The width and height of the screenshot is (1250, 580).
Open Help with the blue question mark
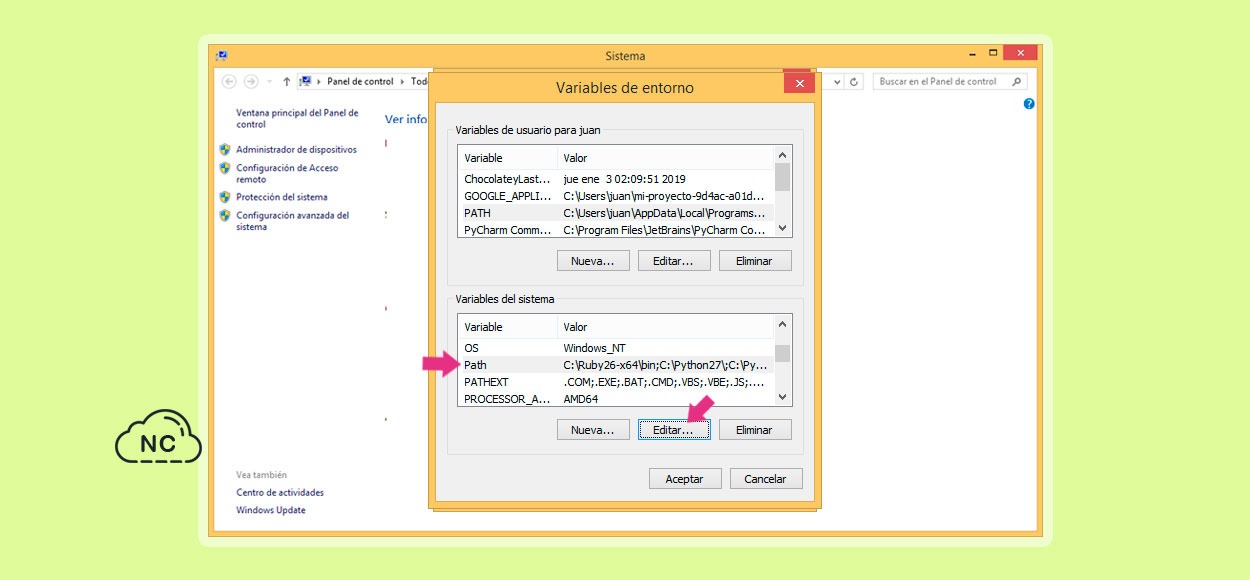1029,104
